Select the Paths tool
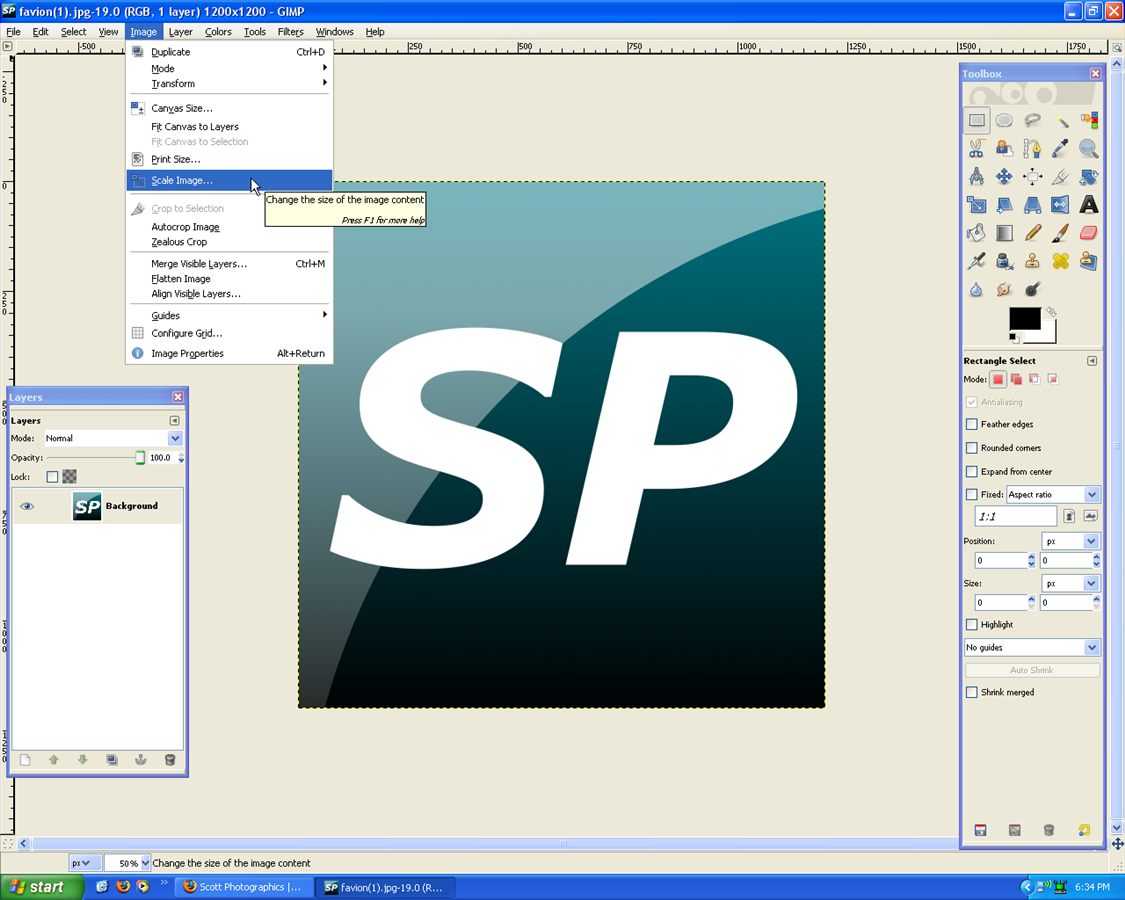1125x900 pixels. coord(1032,149)
